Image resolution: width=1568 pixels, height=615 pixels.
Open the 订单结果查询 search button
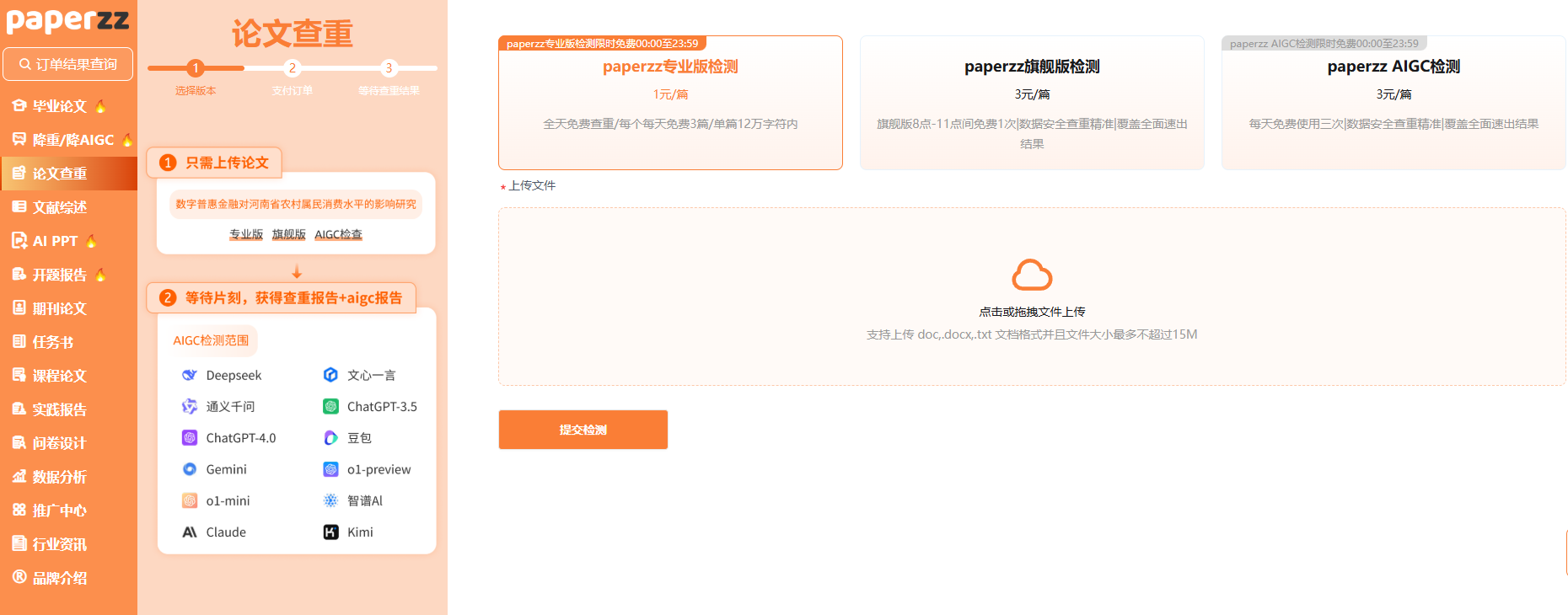[68, 64]
